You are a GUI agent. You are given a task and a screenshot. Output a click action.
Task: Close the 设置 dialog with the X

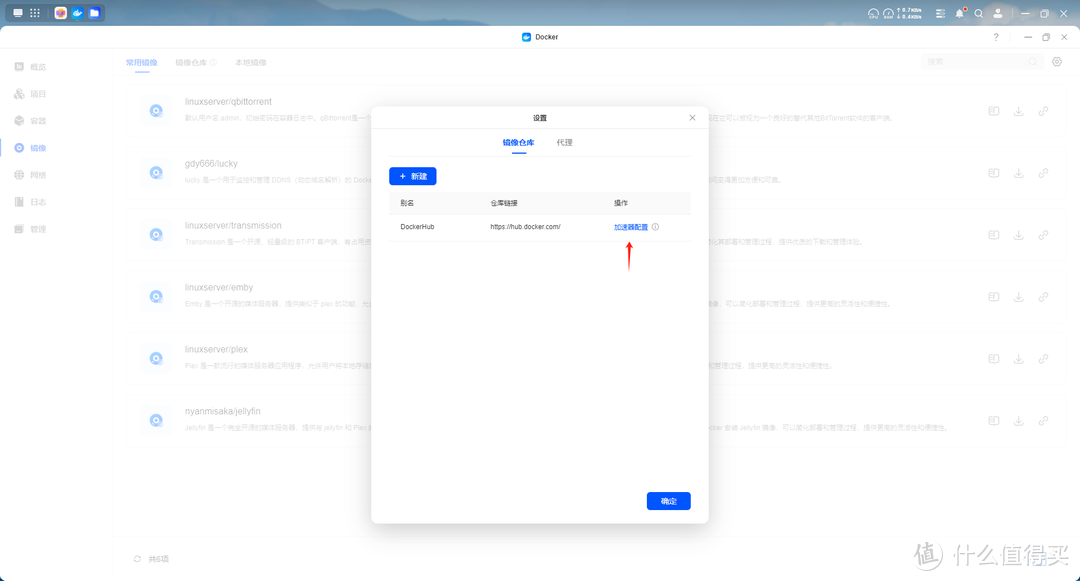[692, 118]
